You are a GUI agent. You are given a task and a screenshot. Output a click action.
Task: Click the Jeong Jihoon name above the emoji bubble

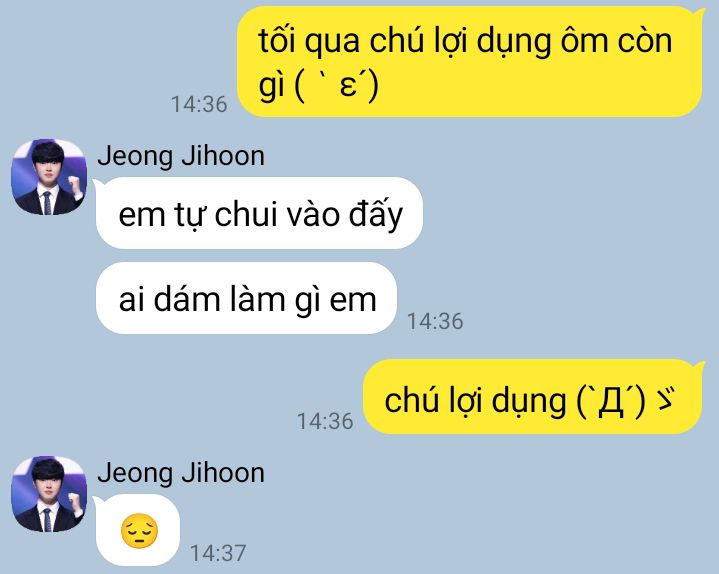(x=181, y=473)
